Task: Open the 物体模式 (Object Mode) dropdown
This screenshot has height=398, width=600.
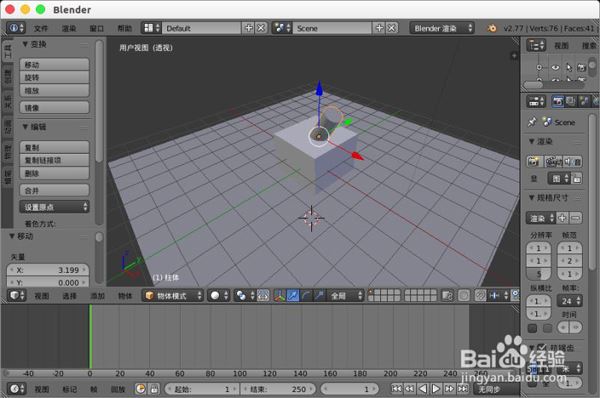Action: [172, 295]
